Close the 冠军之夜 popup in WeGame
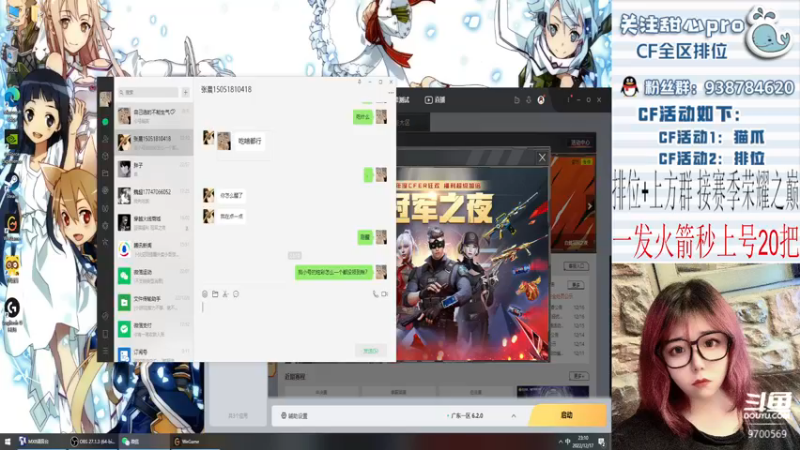This screenshot has width=800, height=450. point(542,158)
